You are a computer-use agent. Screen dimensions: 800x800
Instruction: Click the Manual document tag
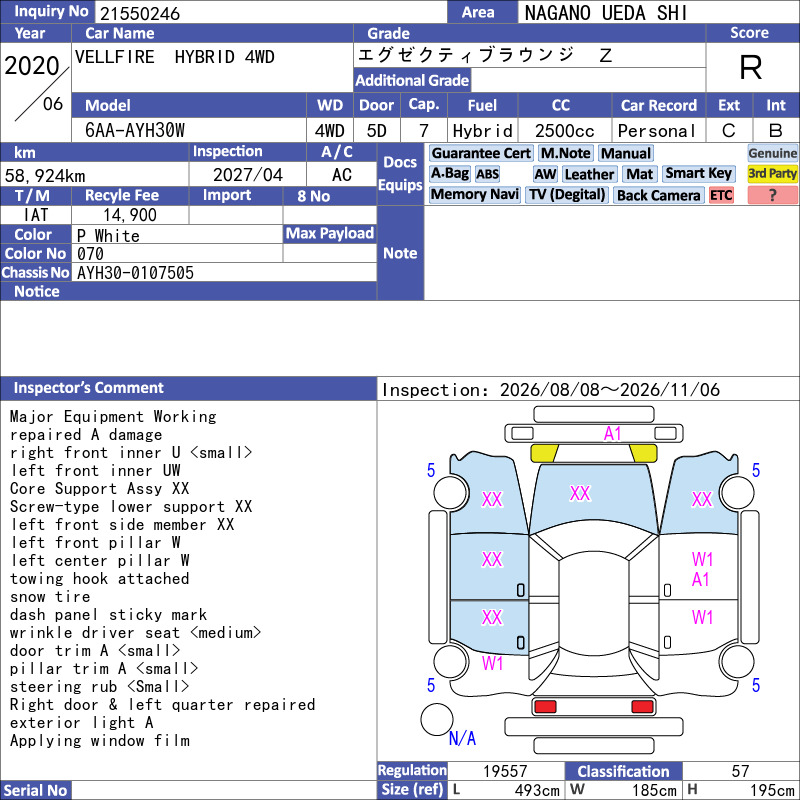(626, 153)
